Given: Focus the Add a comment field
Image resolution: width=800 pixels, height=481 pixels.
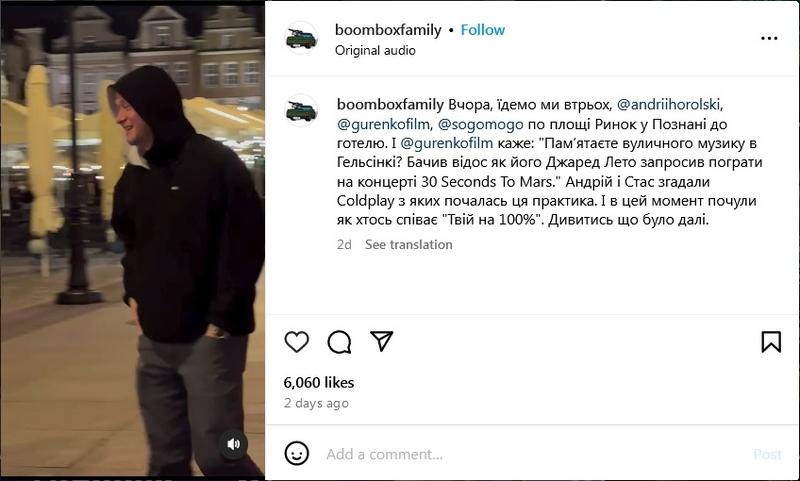Looking at the screenshot, I should (x=536, y=454).
